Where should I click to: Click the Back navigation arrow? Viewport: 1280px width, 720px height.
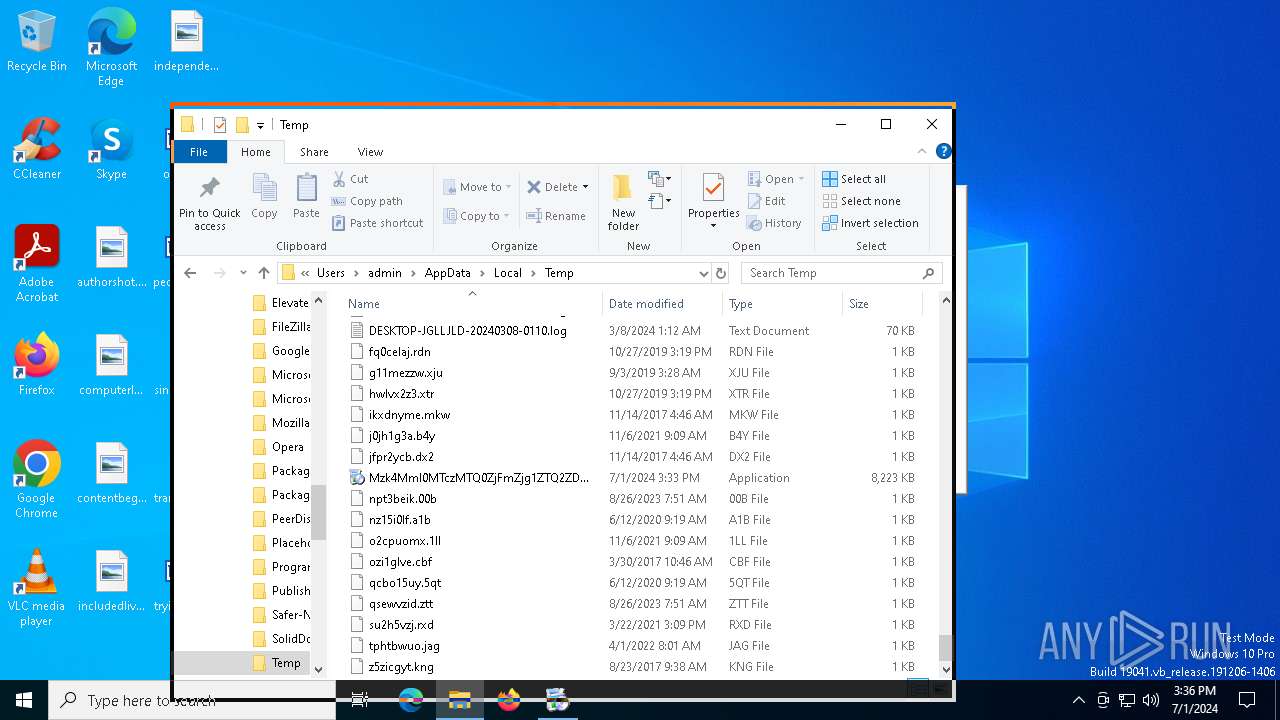pyautogui.click(x=190, y=273)
